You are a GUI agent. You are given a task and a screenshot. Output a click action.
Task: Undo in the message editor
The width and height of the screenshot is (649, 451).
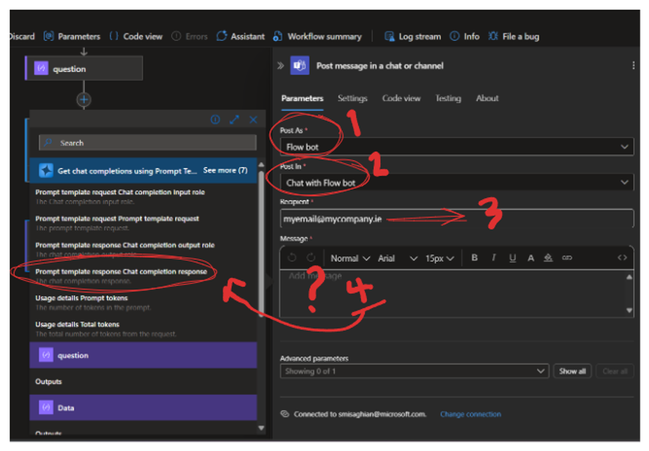292,258
